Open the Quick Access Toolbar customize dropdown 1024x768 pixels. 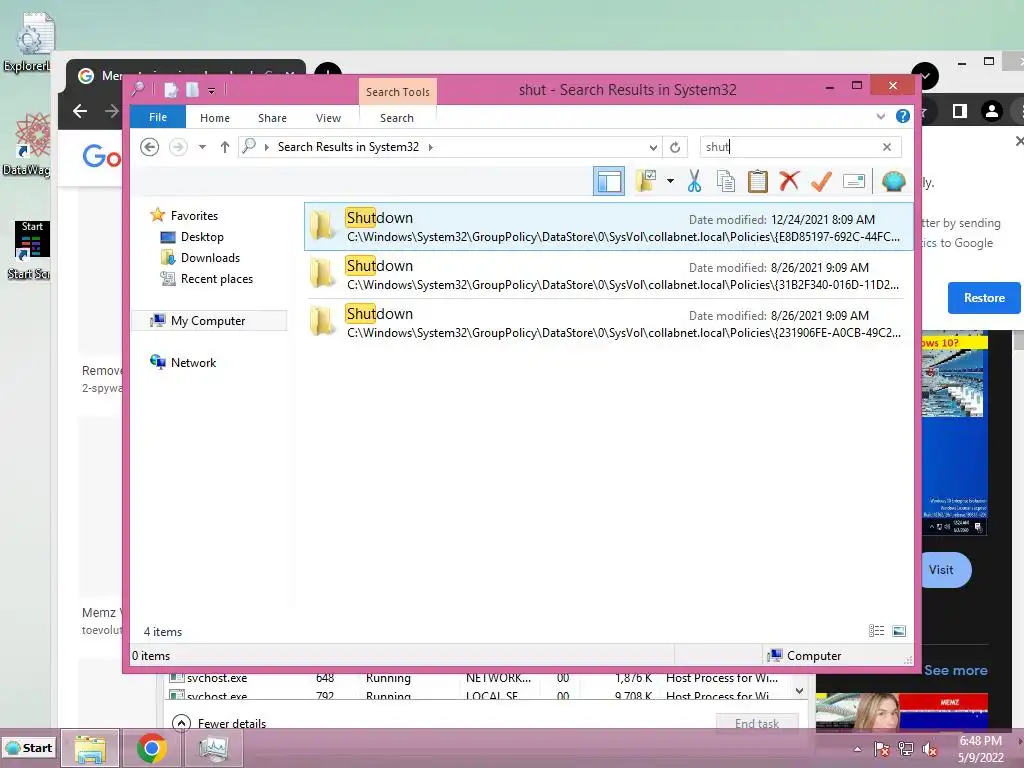(x=212, y=91)
